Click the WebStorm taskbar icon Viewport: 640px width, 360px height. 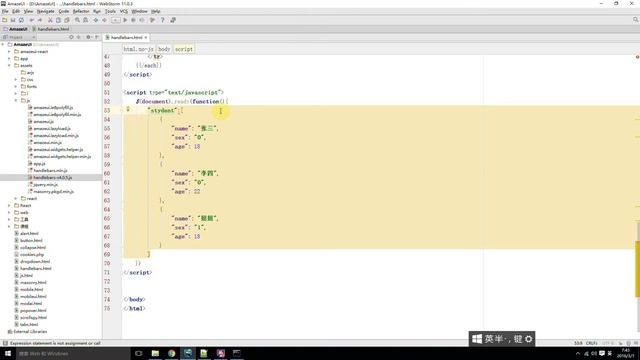tap(188, 353)
